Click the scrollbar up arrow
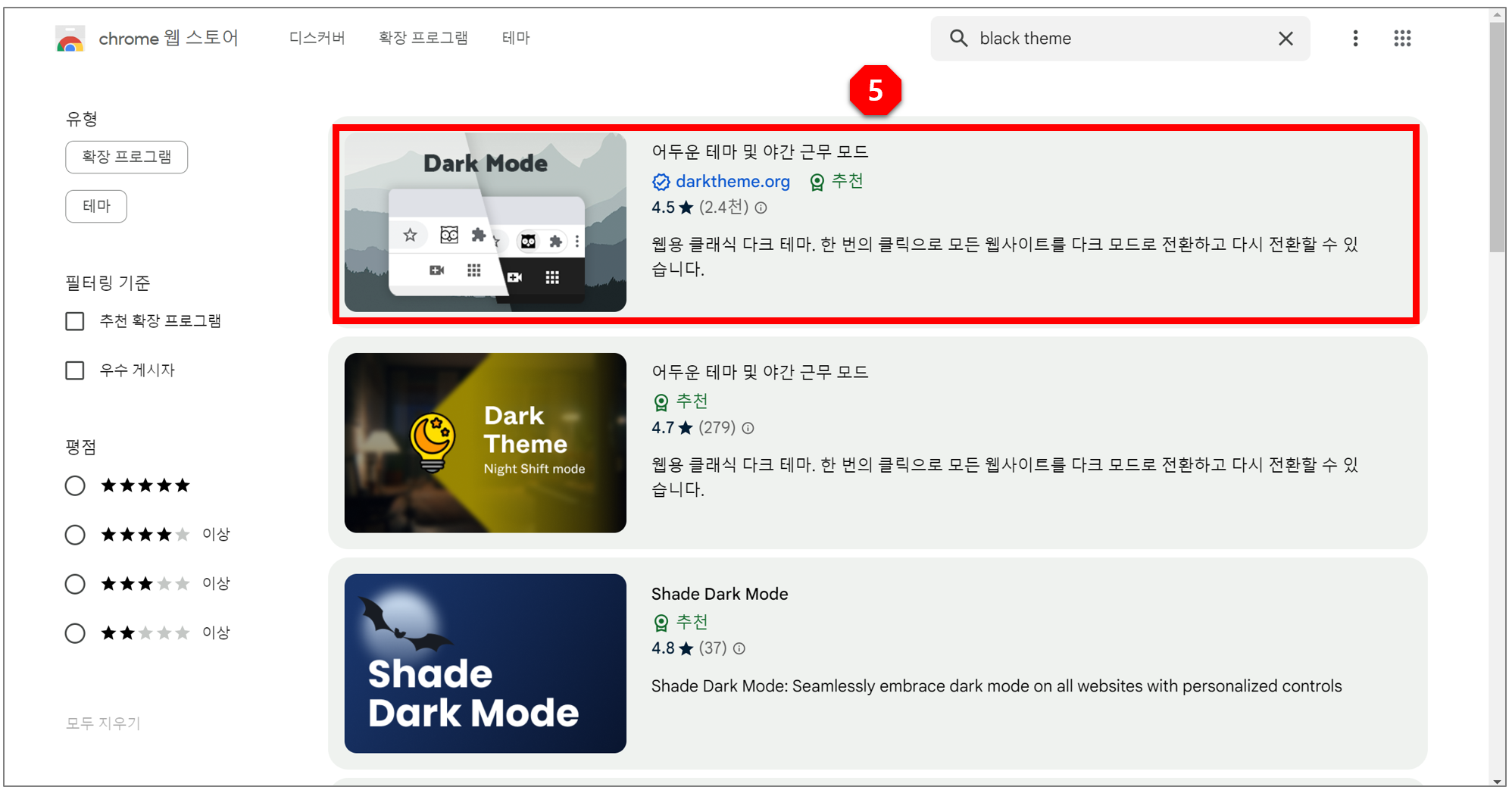The height and width of the screenshot is (790, 1512). pyautogui.click(x=1497, y=15)
